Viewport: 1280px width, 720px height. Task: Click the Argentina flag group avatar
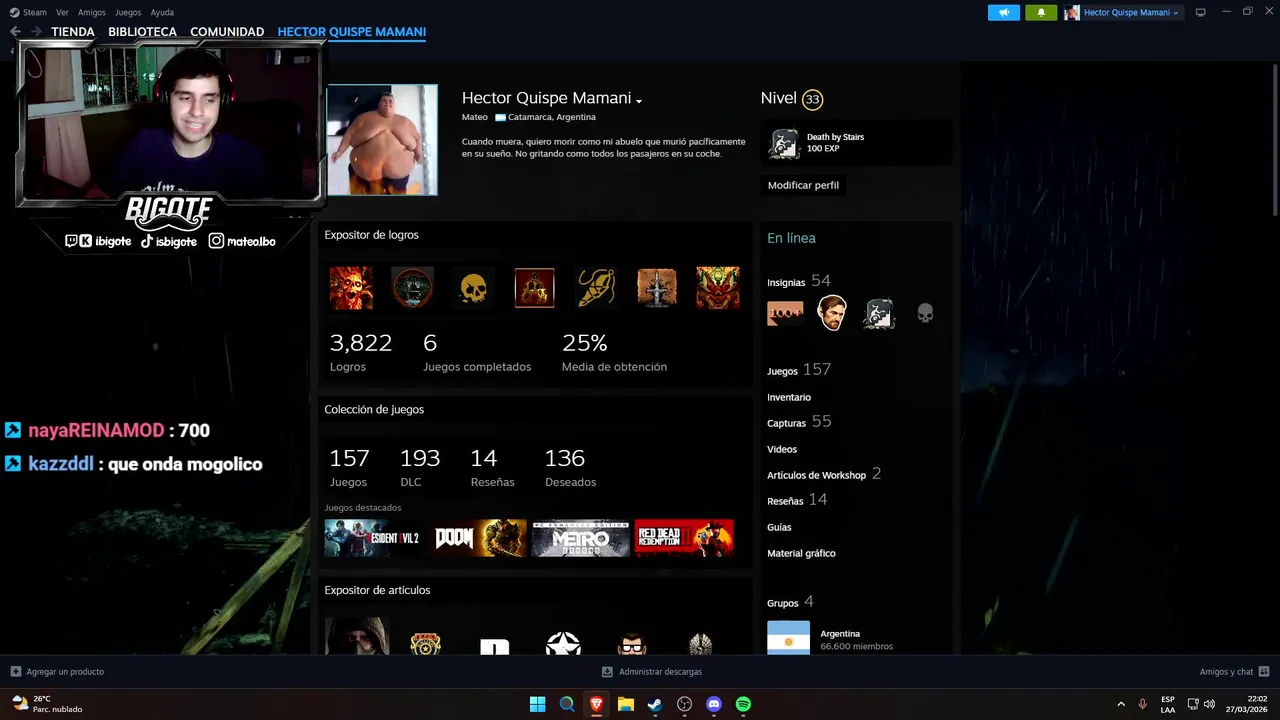tap(788, 638)
